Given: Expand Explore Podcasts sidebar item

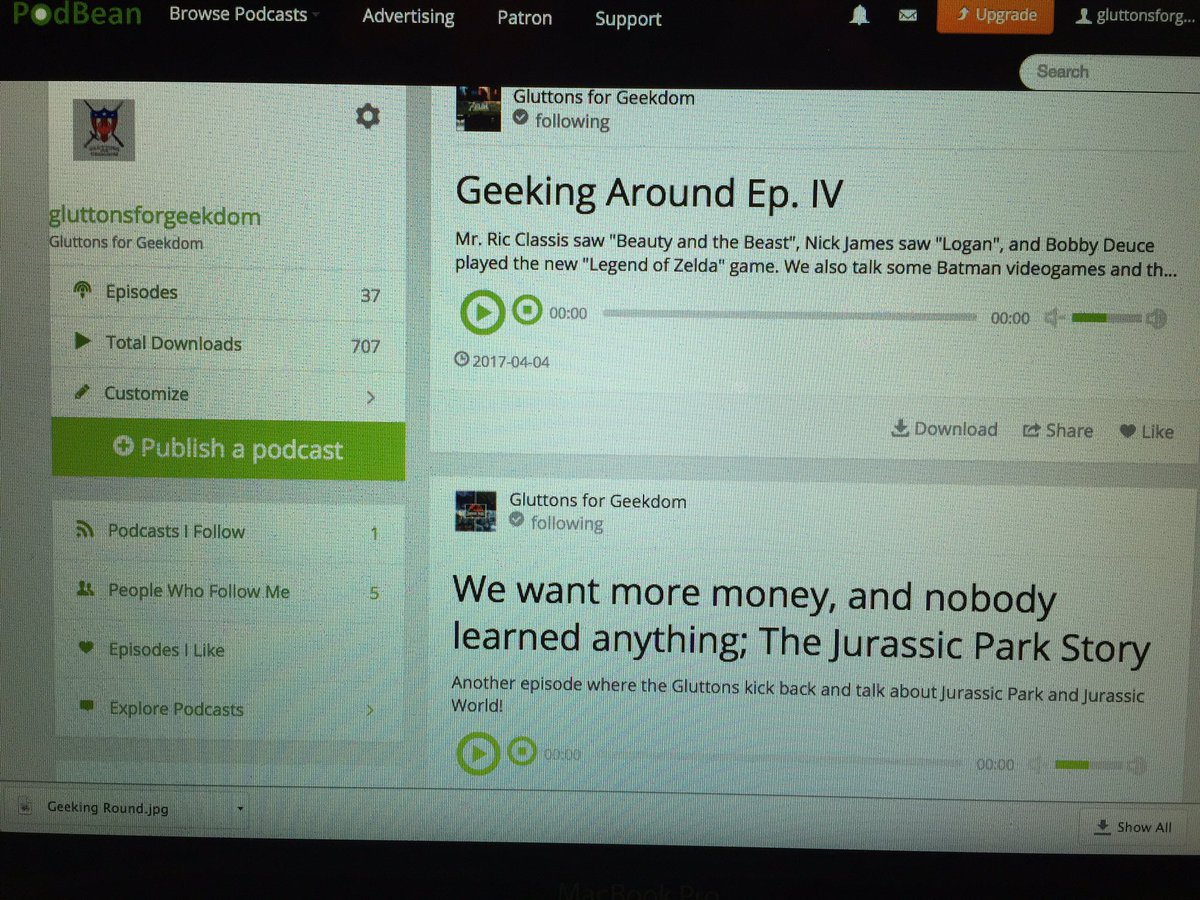Looking at the screenshot, I should [x=228, y=709].
